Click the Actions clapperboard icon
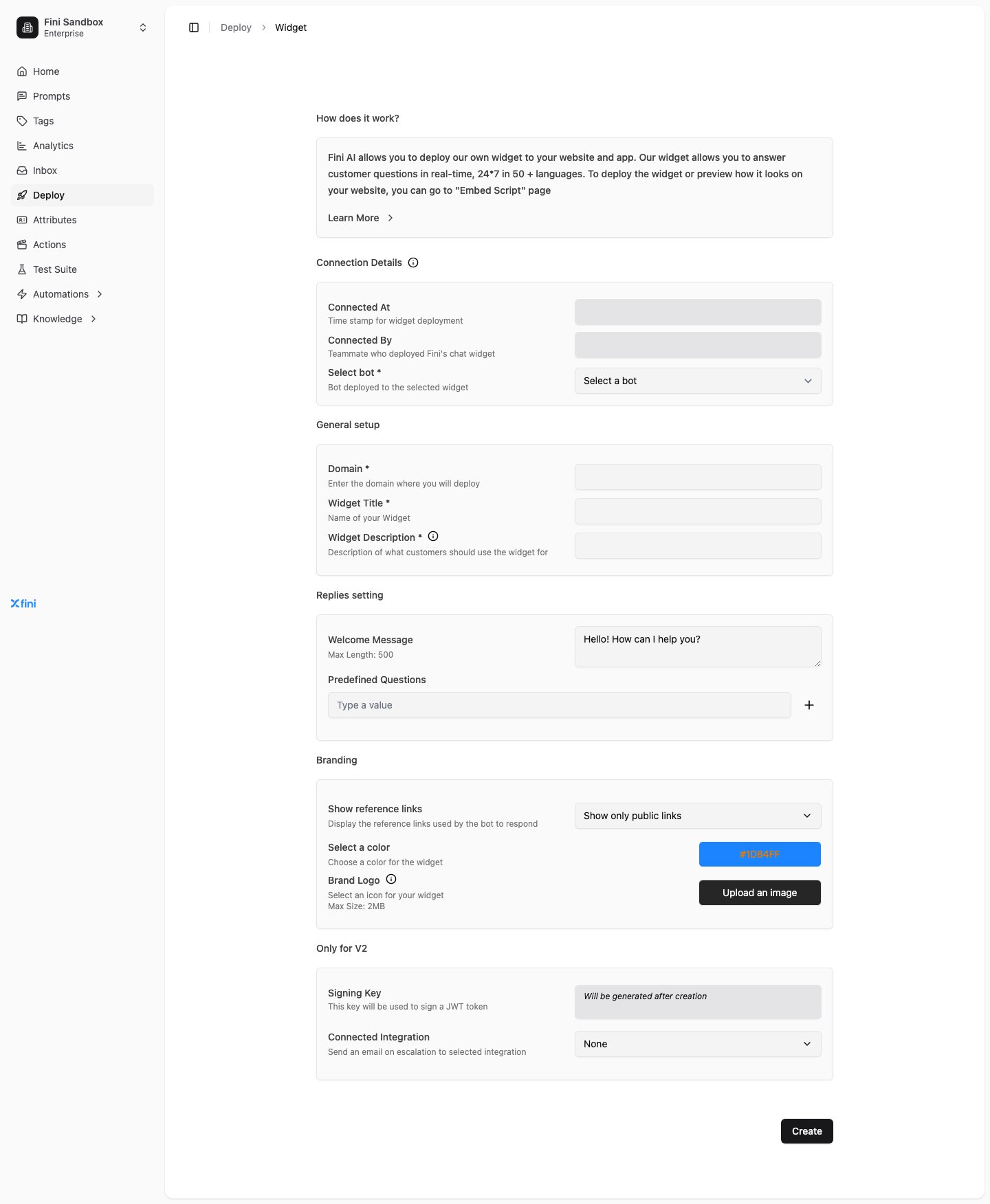 (x=22, y=245)
